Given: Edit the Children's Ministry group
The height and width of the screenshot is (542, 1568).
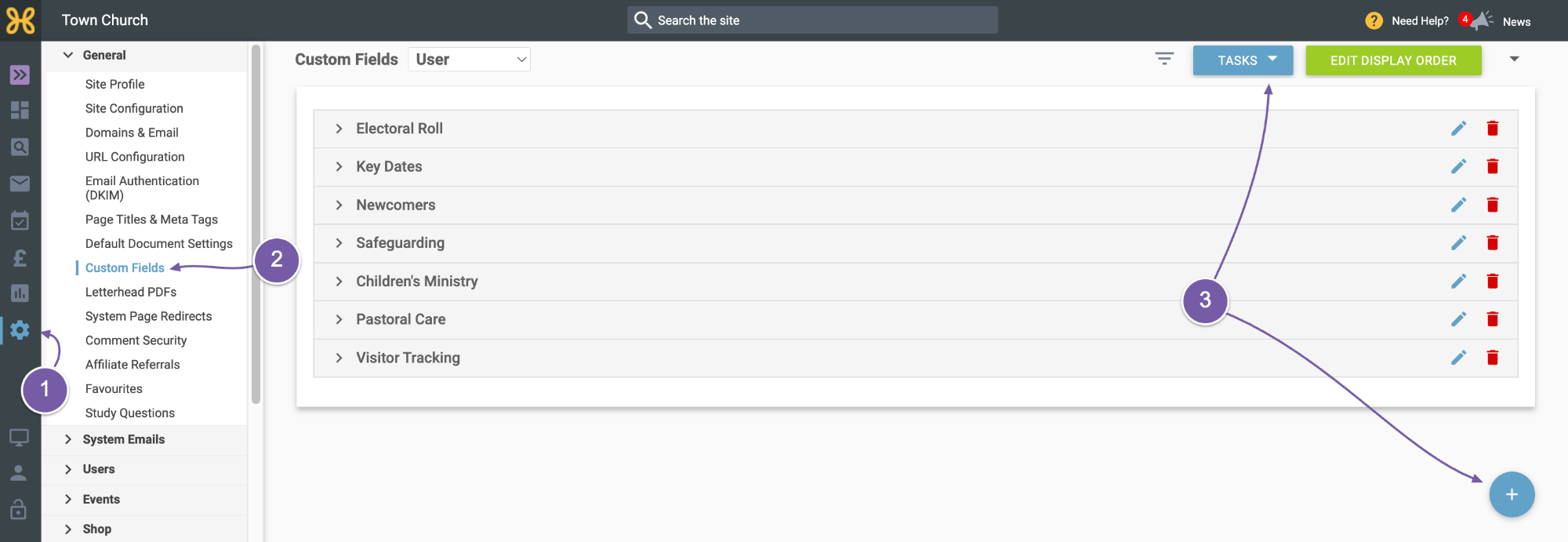Looking at the screenshot, I should (x=1458, y=281).
